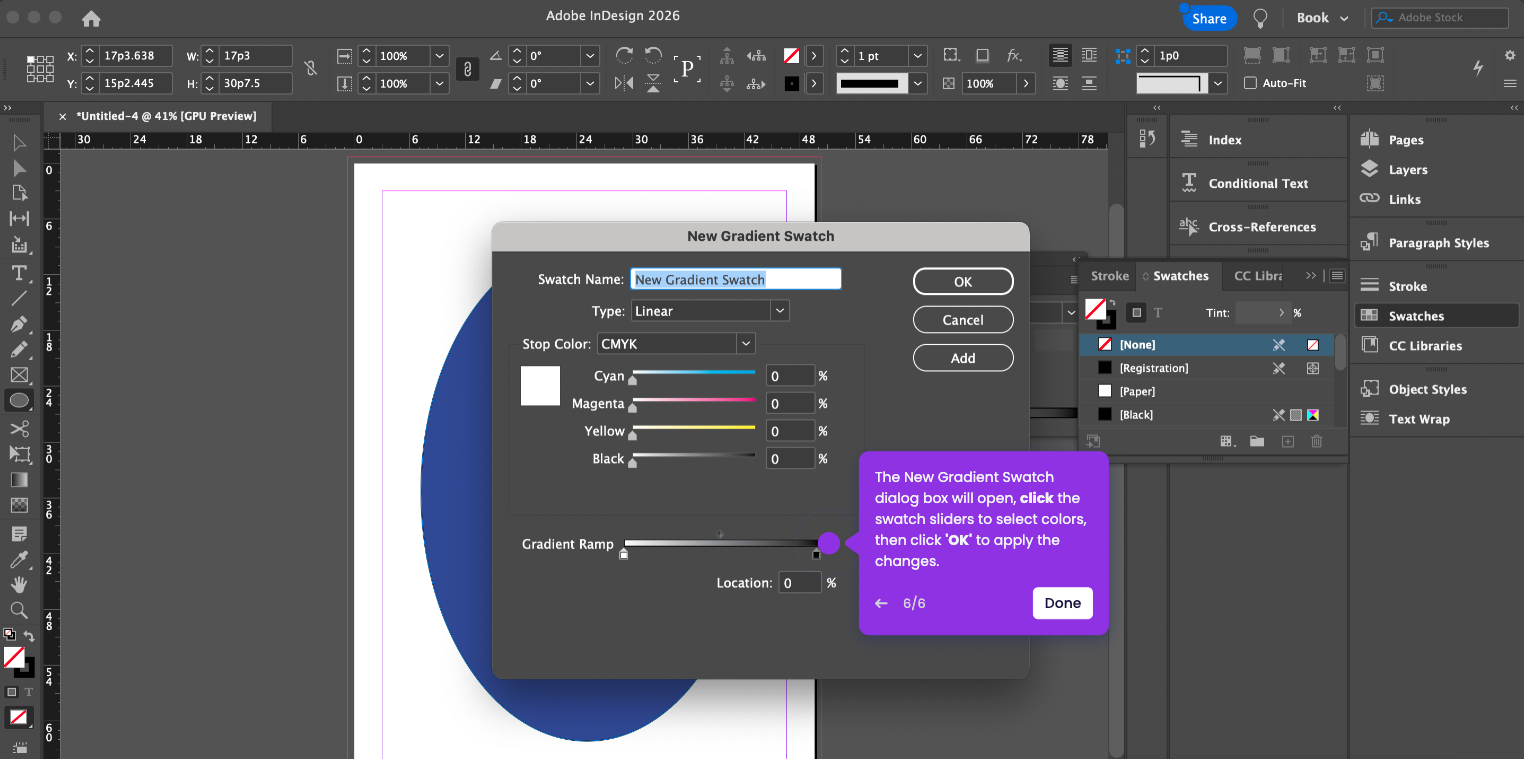The width and height of the screenshot is (1524, 759).
Task: Click the Cyan slider track
Action: coord(693,372)
